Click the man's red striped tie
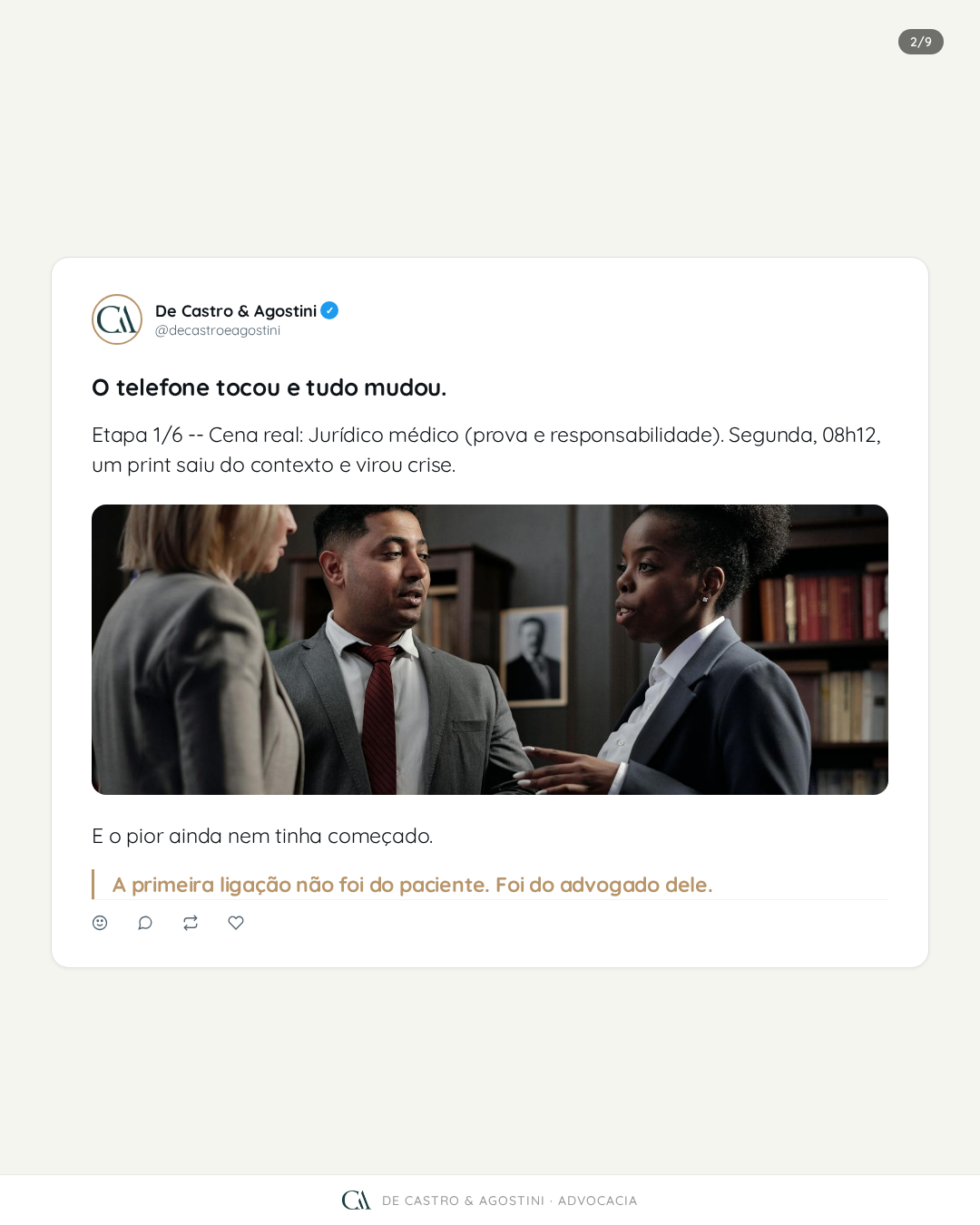The height and width of the screenshot is (1225, 980). [377, 717]
